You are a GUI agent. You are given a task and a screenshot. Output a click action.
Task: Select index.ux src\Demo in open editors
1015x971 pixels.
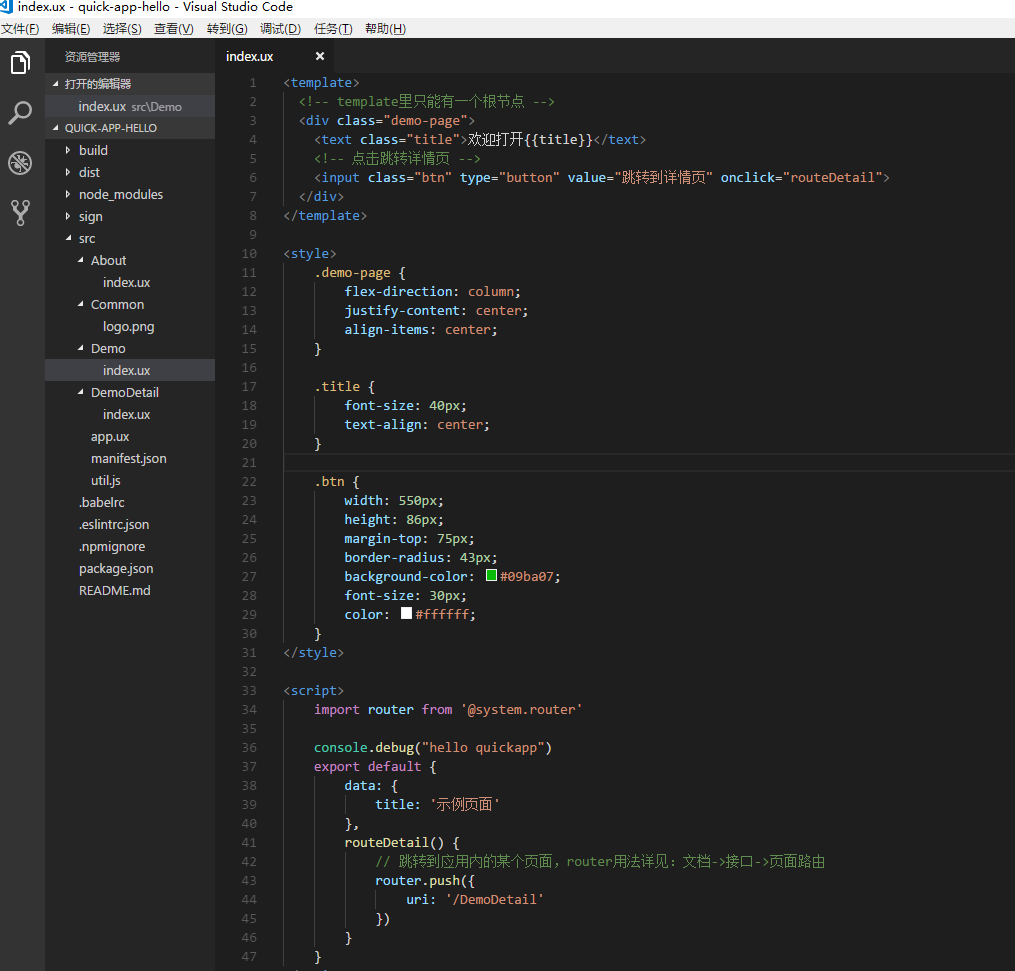tap(129, 106)
